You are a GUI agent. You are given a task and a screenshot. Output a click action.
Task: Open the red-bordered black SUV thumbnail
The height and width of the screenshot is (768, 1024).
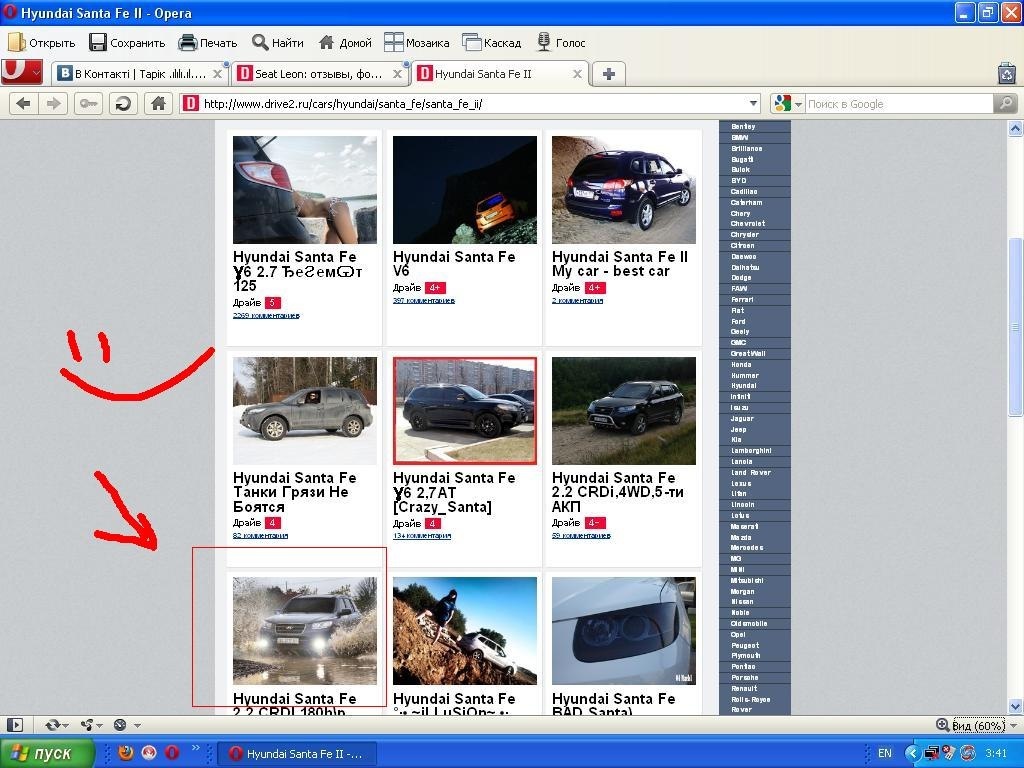click(x=464, y=410)
